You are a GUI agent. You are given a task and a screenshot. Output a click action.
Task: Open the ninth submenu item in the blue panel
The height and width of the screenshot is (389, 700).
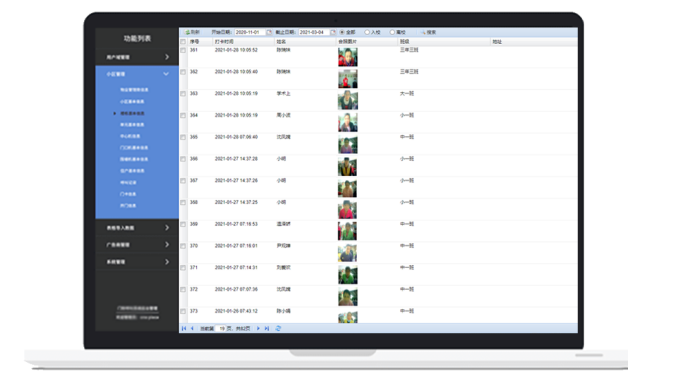point(128,183)
